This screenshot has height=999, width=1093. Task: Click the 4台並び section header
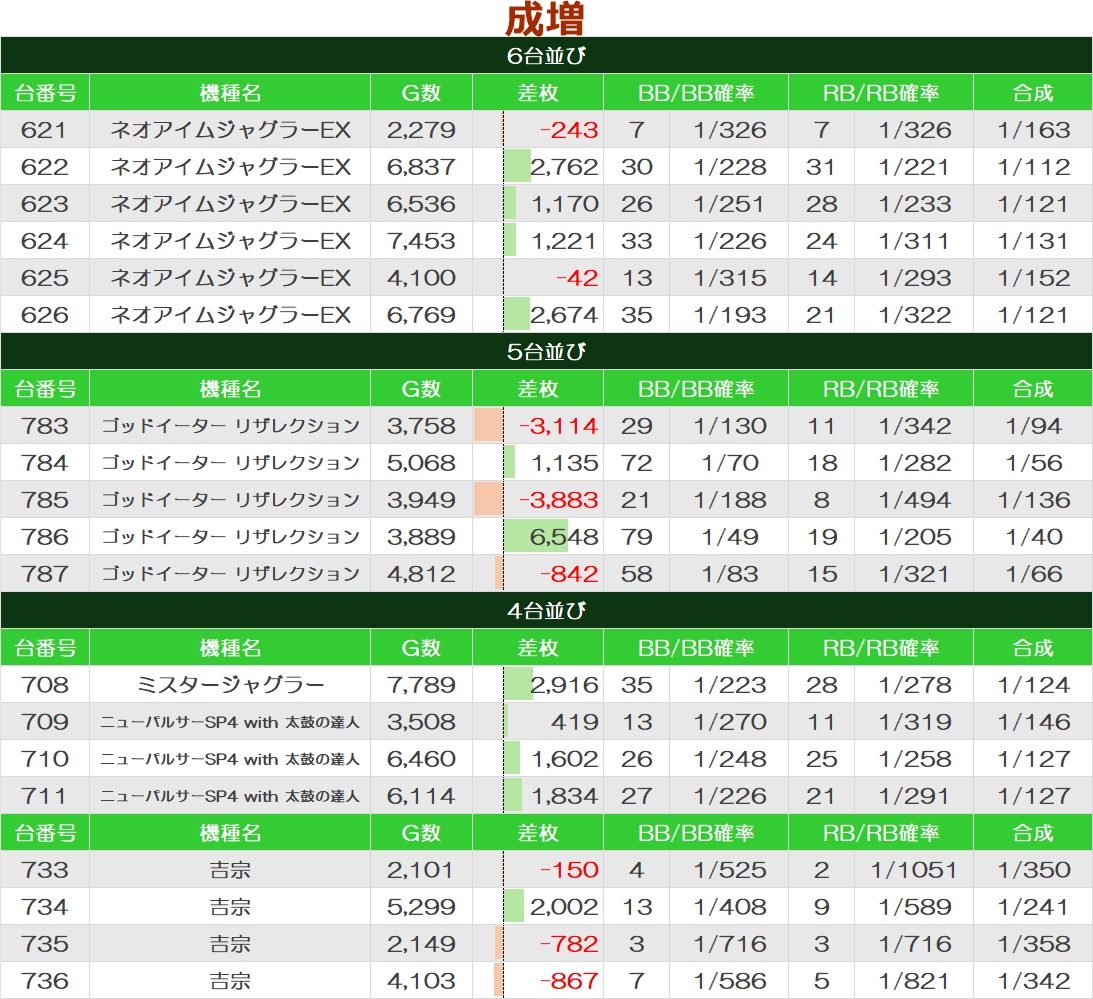[x=546, y=611]
